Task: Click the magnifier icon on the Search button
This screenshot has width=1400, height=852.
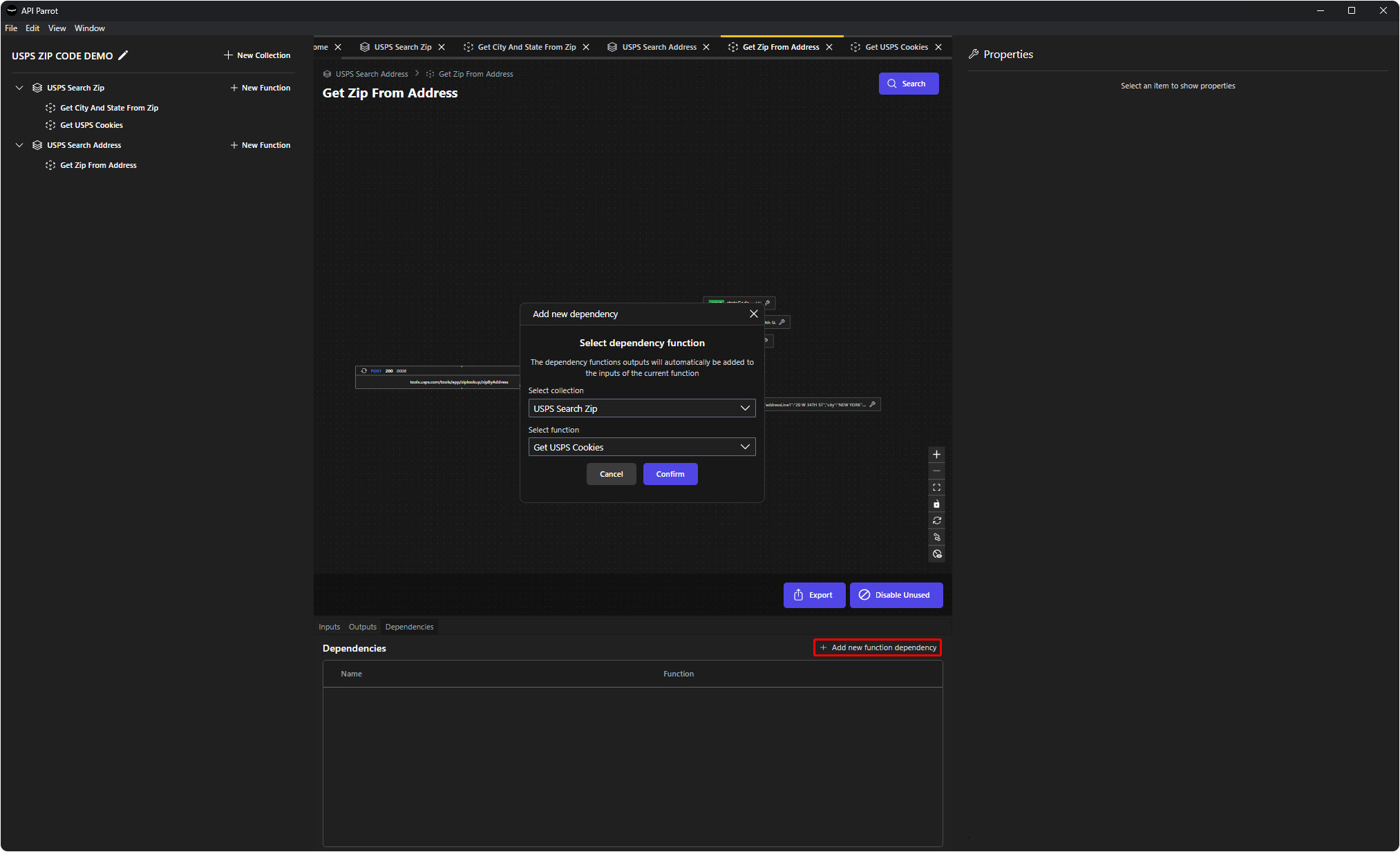Action: 892,84
